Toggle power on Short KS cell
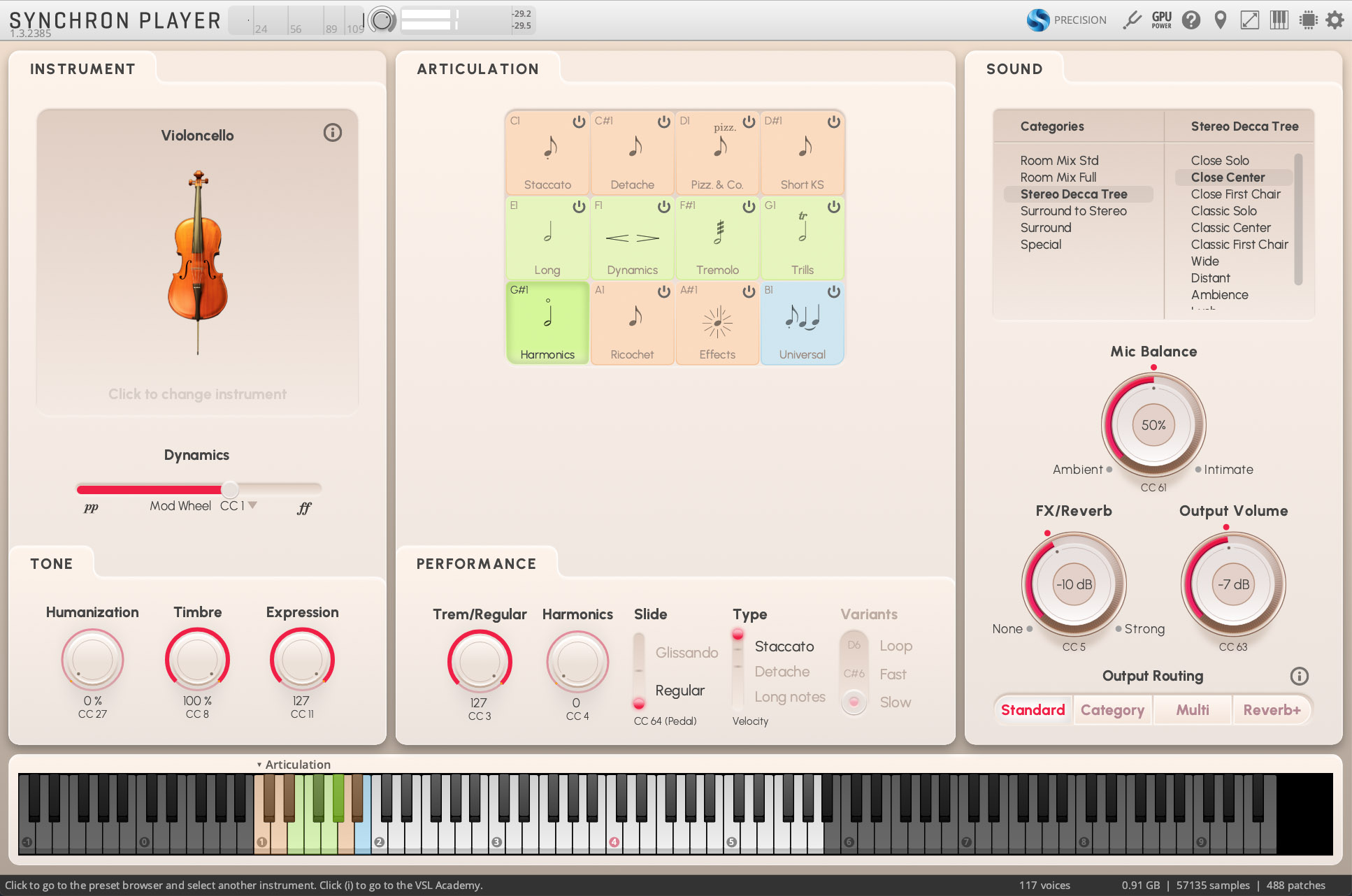Screen dimensions: 1352x896 coord(834,122)
